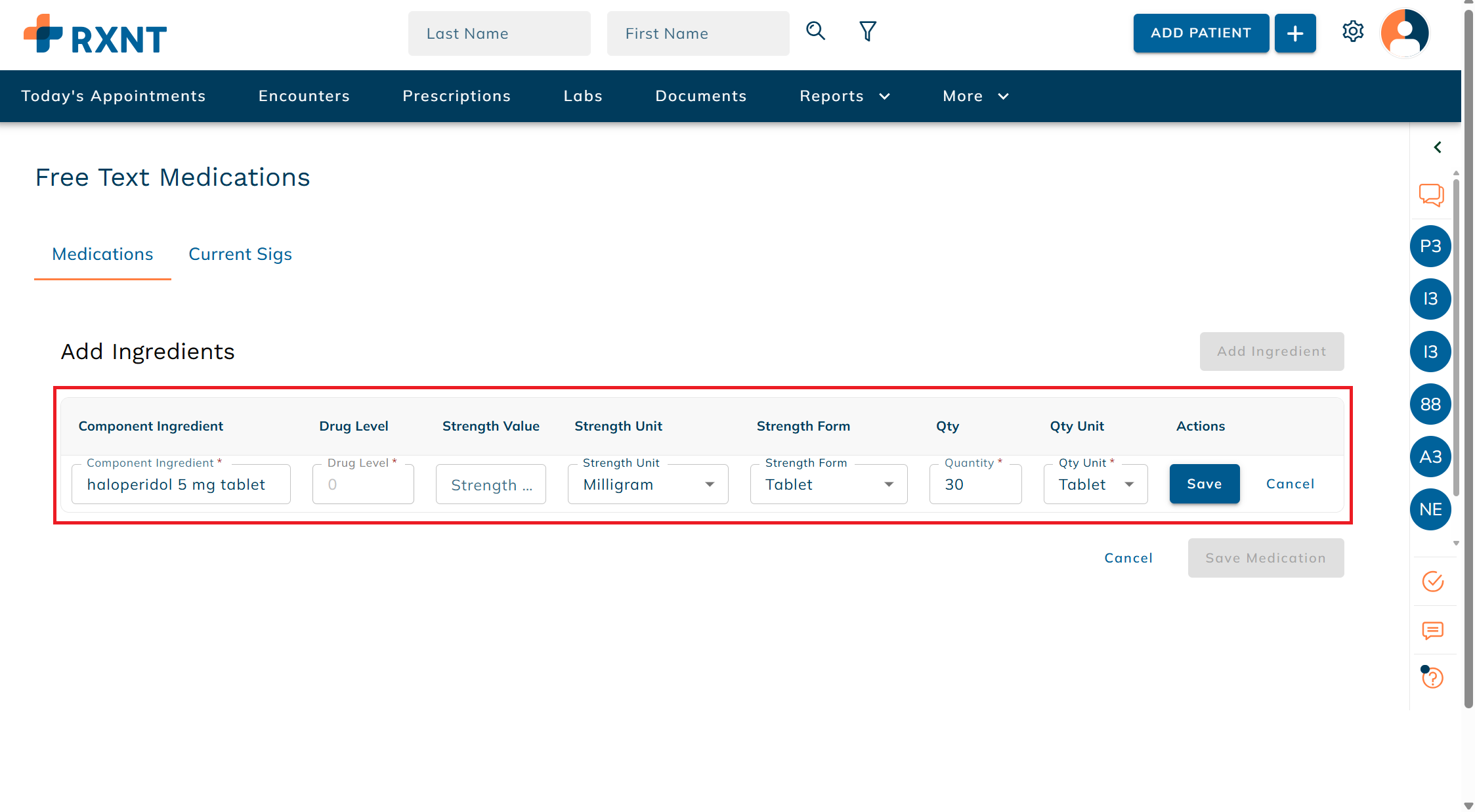Open the chat conversations icon in right sidebar
This screenshot has height=812, width=1475.
coord(1431,195)
